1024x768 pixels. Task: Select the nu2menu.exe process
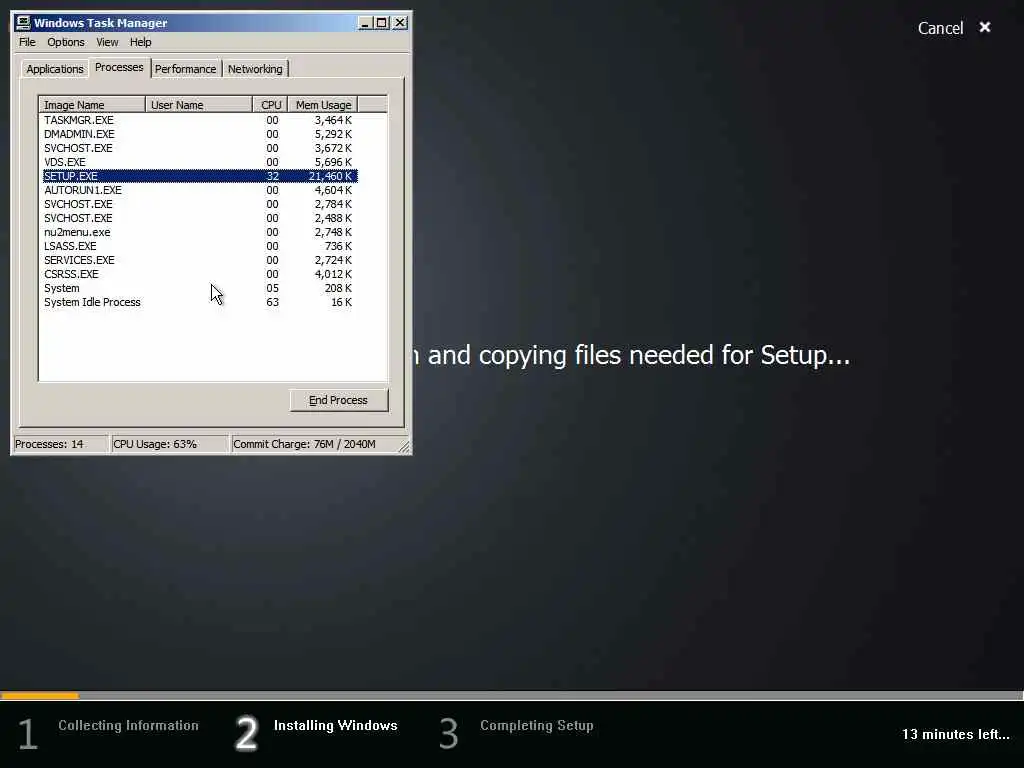[x=199, y=232]
